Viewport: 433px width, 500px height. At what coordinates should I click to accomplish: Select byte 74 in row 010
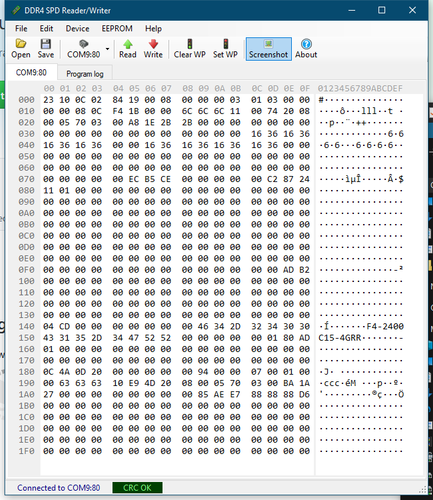tap(272, 111)
